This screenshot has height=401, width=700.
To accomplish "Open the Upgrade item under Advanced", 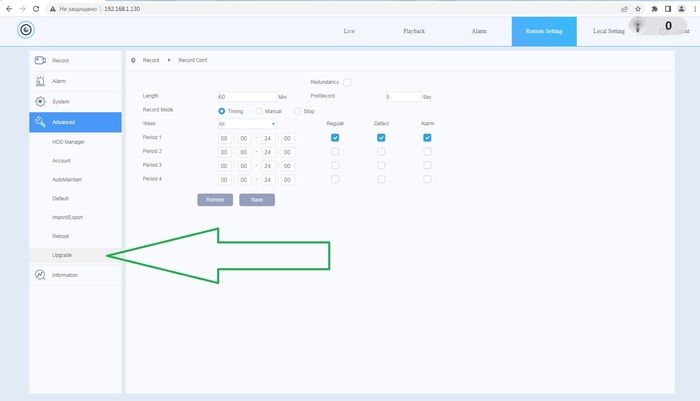I will [62, 255].
